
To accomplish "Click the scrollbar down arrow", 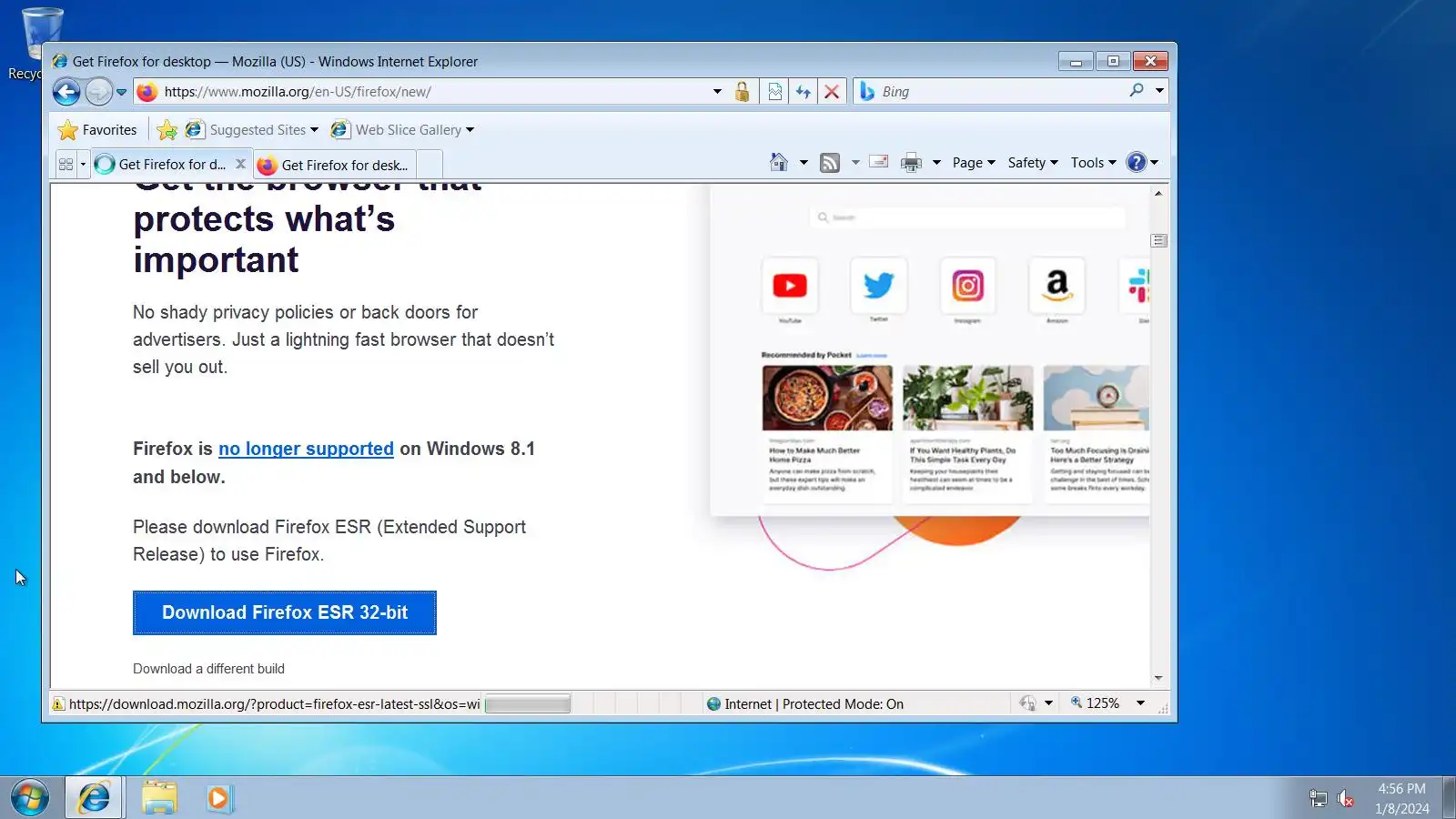I will (x=1158, y=678).
